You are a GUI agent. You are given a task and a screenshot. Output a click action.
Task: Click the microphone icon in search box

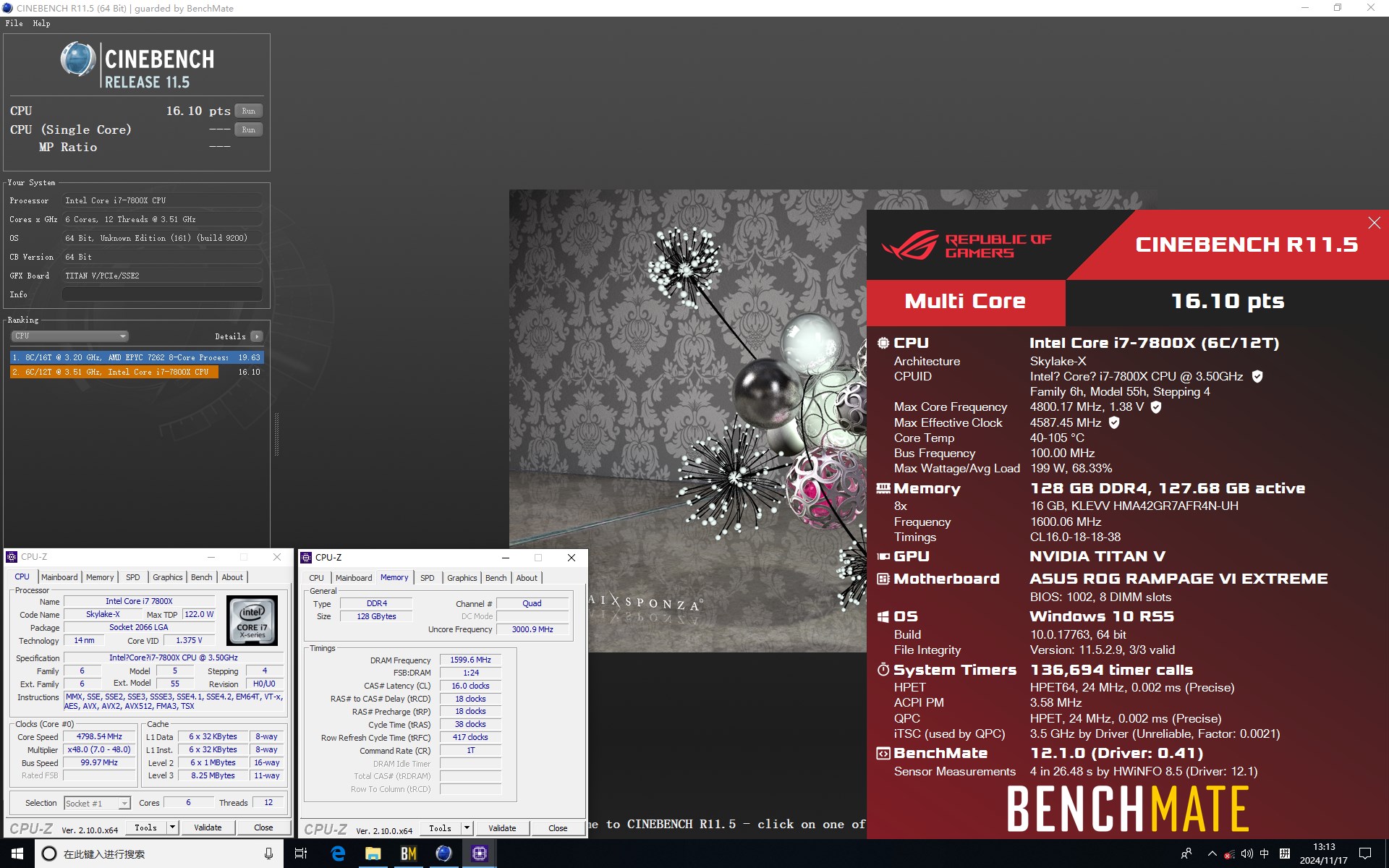pyautogui.click(x=268, y=854)
